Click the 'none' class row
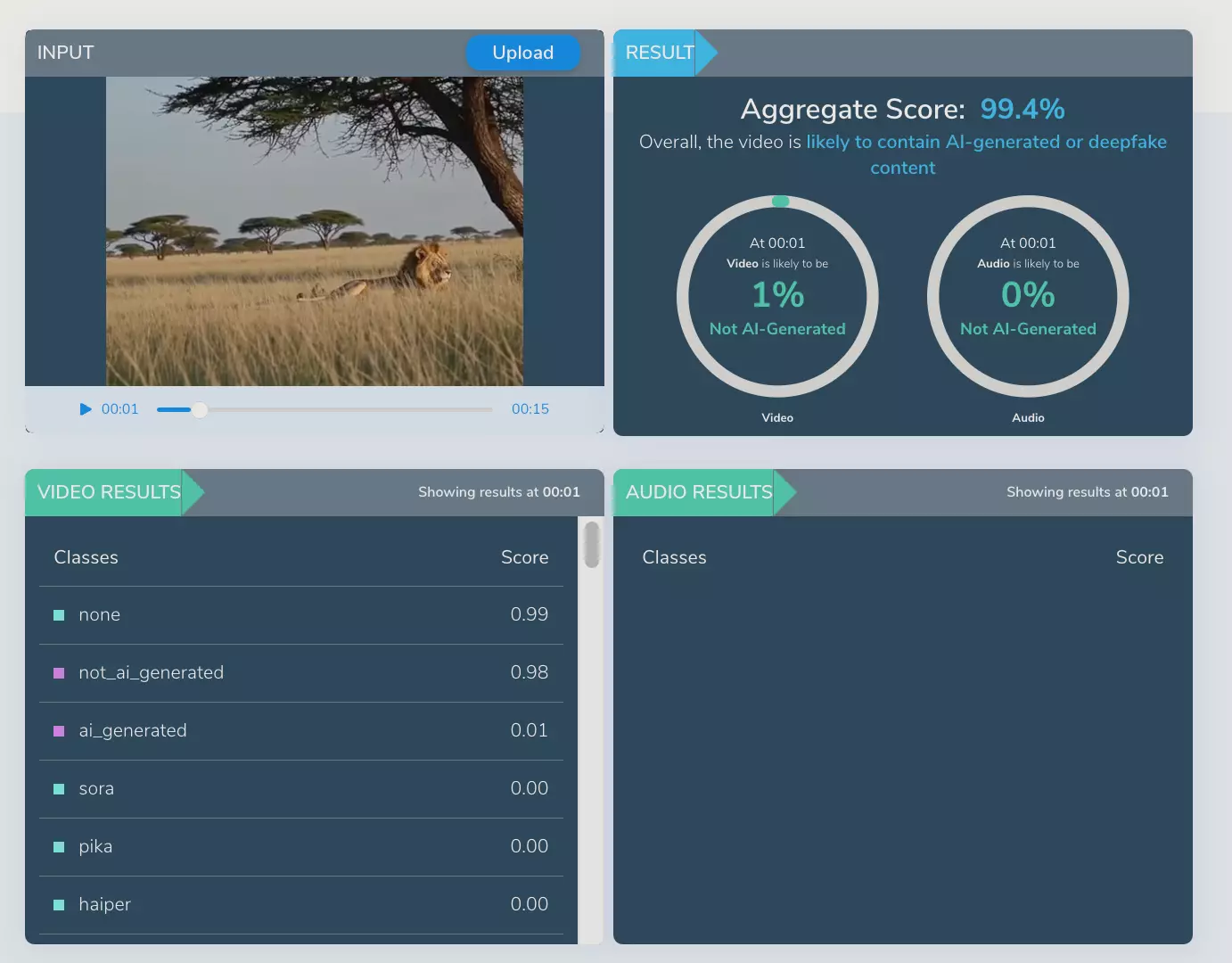 coord(301,615)
